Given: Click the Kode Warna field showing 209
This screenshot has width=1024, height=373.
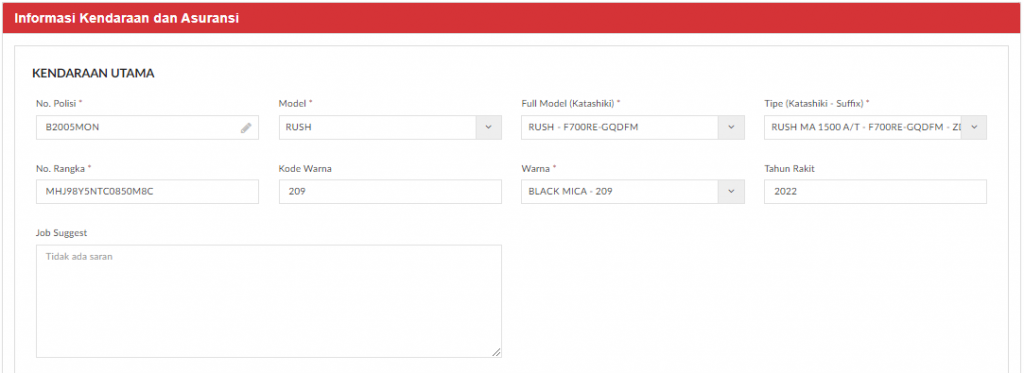Looking at the screenshot, I should point(390,191).
